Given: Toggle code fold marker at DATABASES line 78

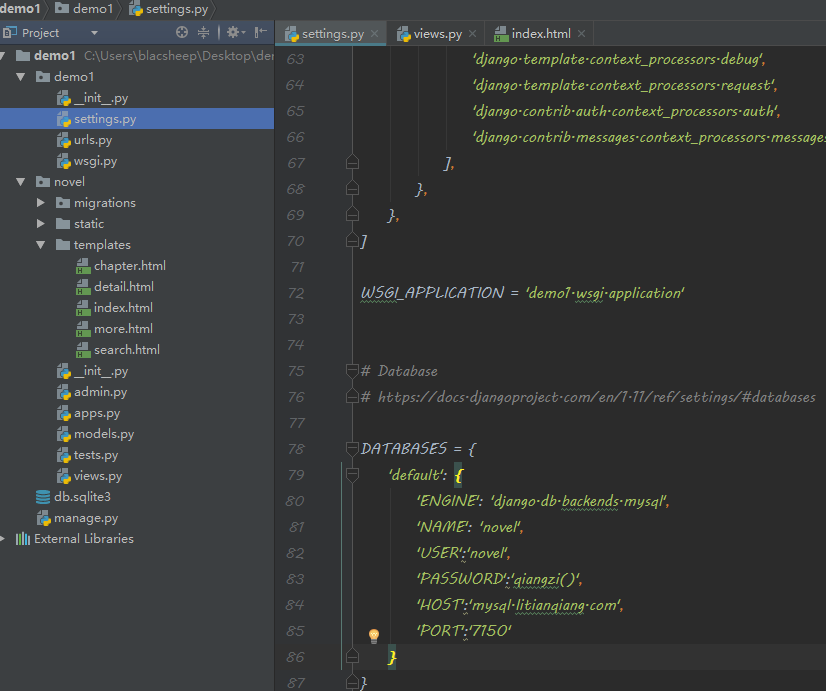Looking at the screenshot, I should point(351,449).
